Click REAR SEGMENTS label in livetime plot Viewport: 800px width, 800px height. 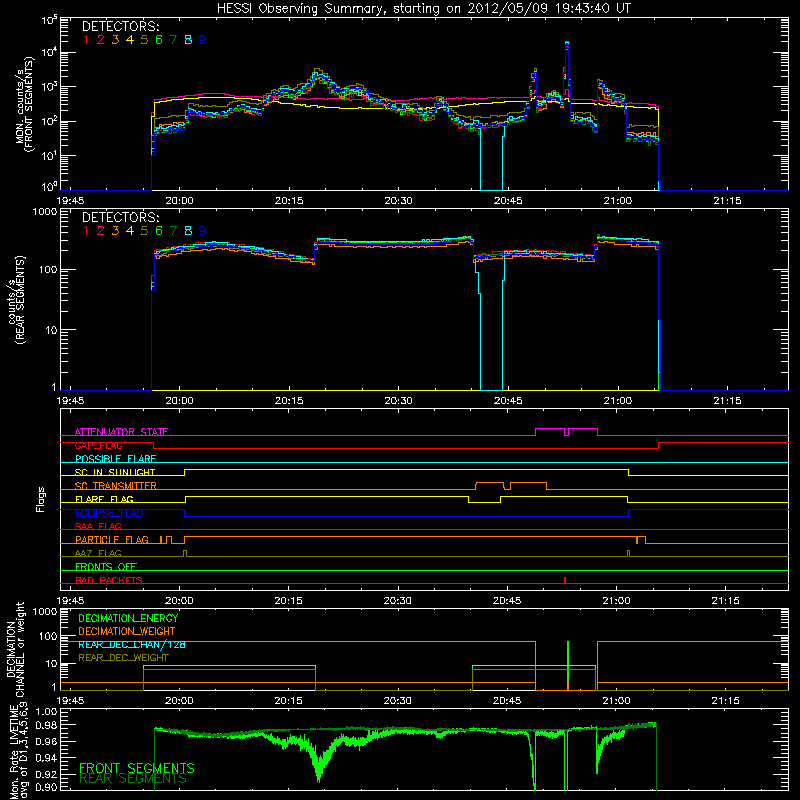coord(133,779)
